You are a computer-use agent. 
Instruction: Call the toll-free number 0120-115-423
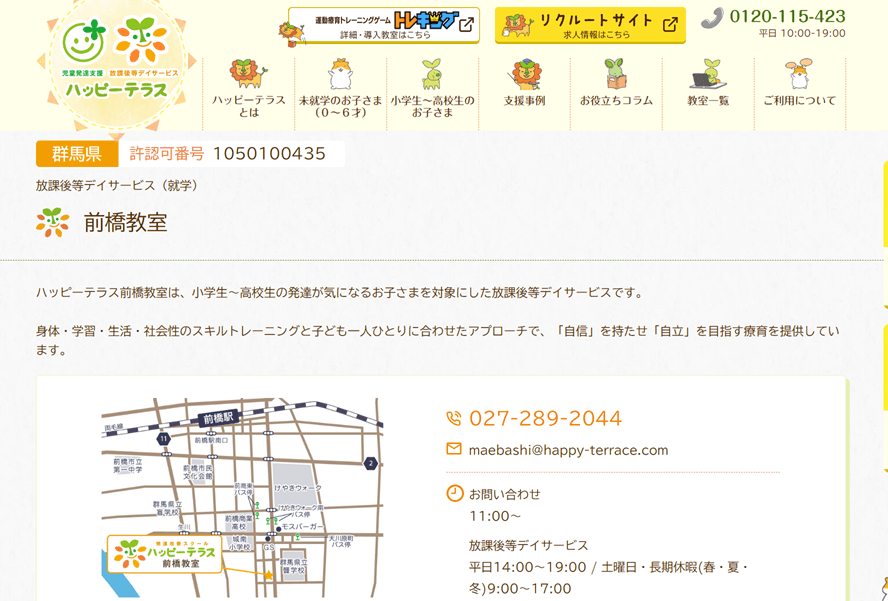click(787, 16)
